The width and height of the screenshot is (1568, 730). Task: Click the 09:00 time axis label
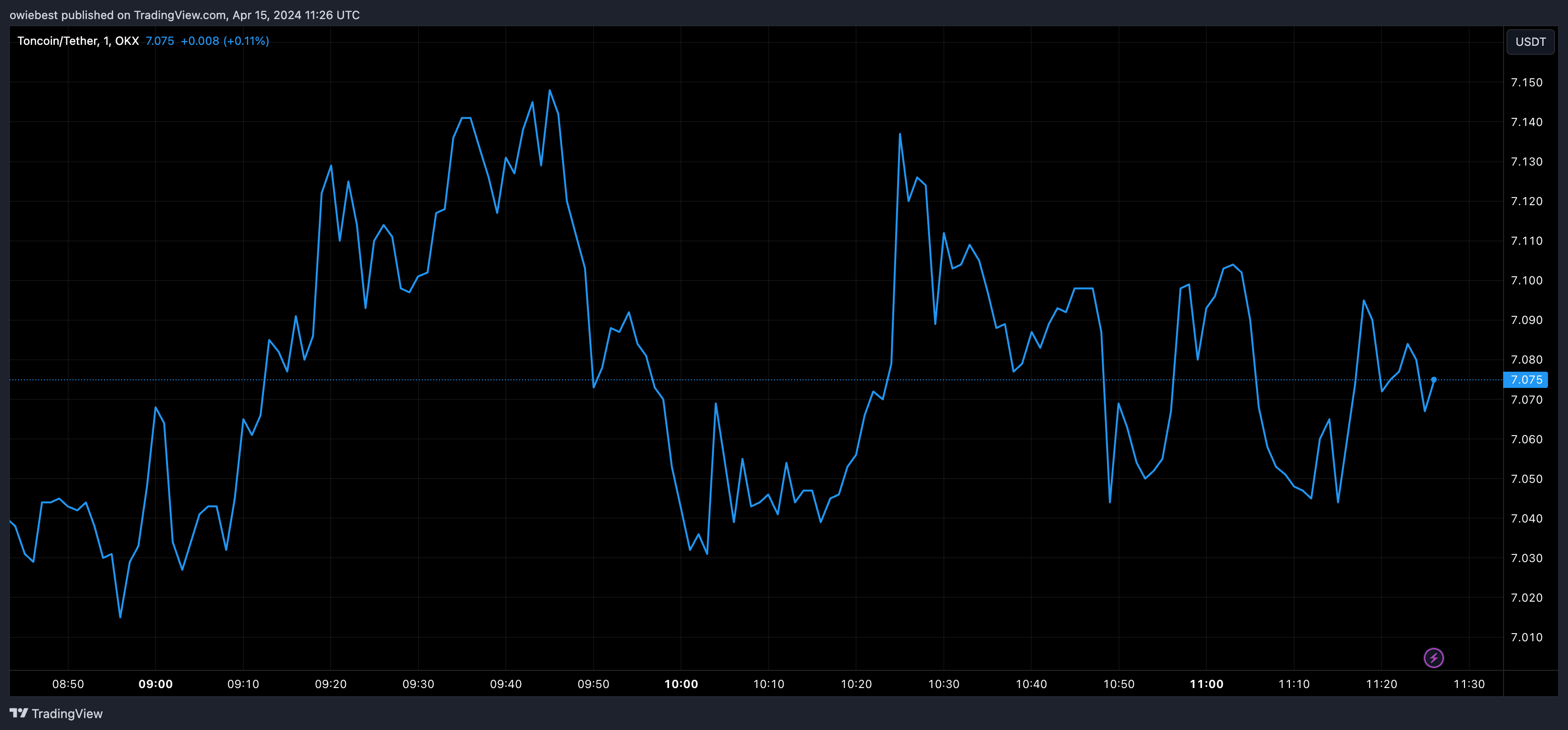click(155, 684)
